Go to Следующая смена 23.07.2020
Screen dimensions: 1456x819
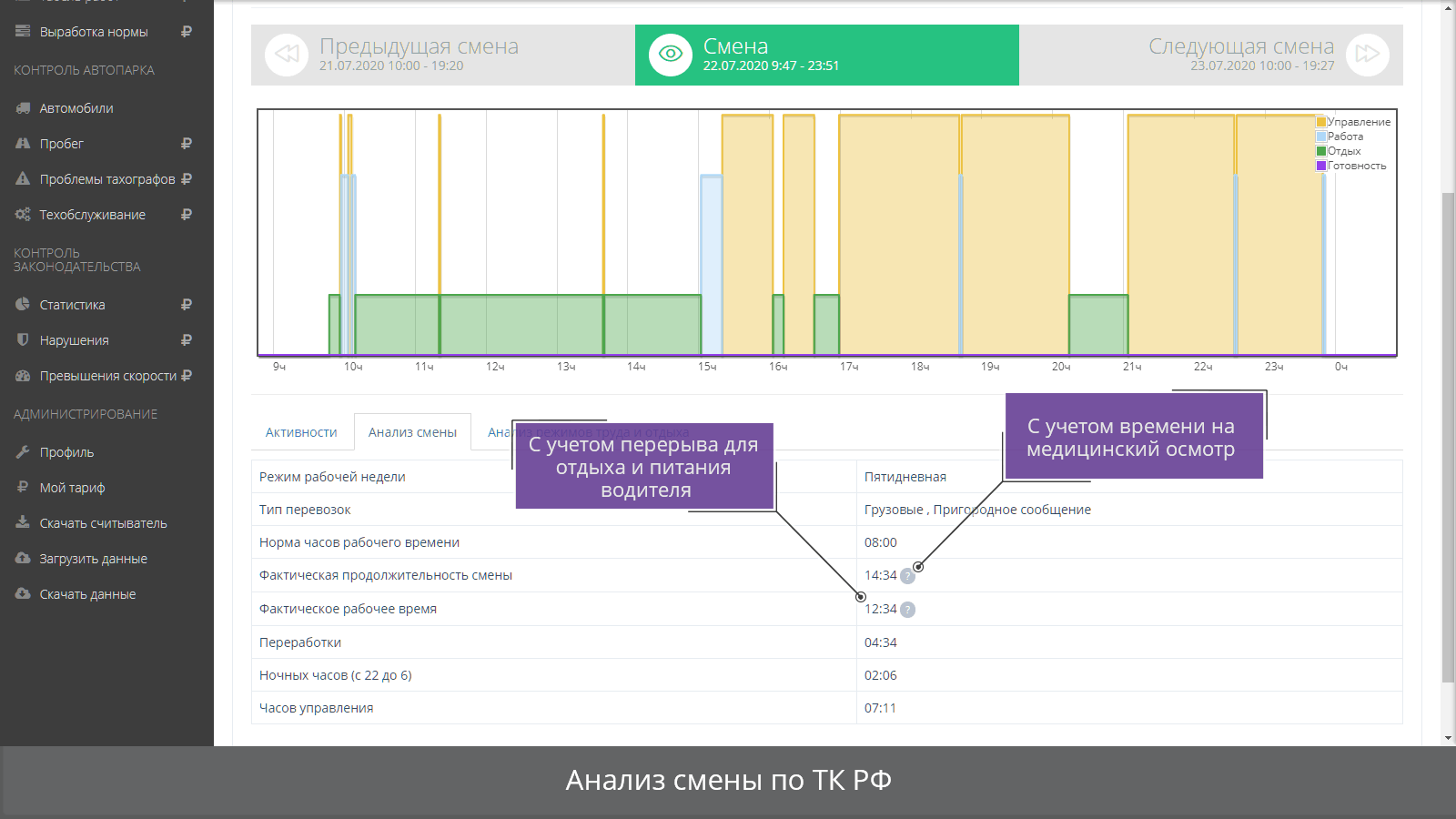point(1211,55)
